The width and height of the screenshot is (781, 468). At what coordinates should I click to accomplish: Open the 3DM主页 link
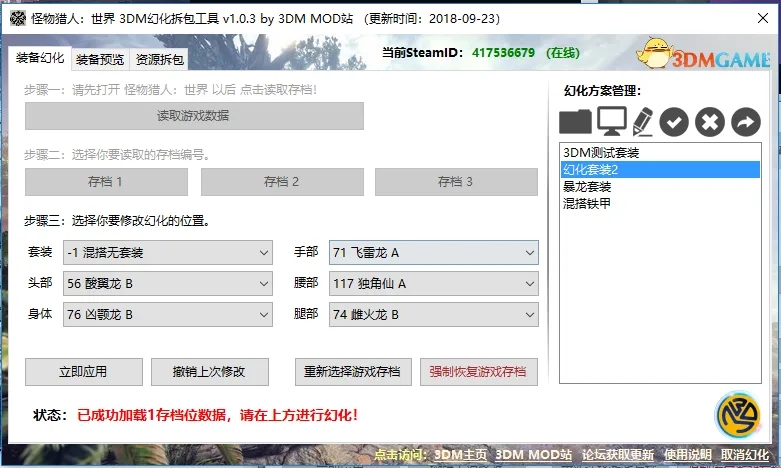pos(460,455)
